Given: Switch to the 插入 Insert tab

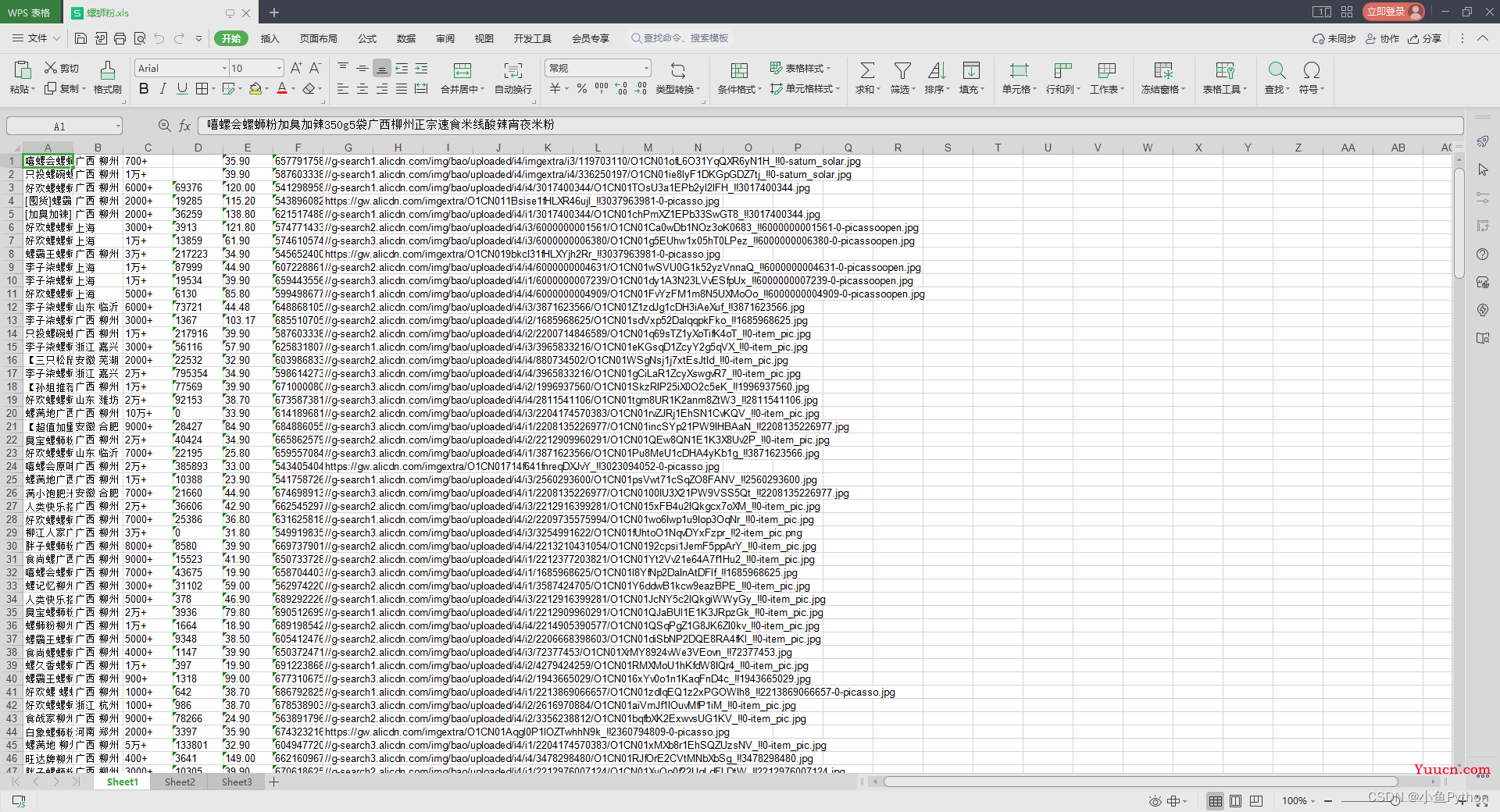Looking at the screenshot, I should (x=270, y=38).
